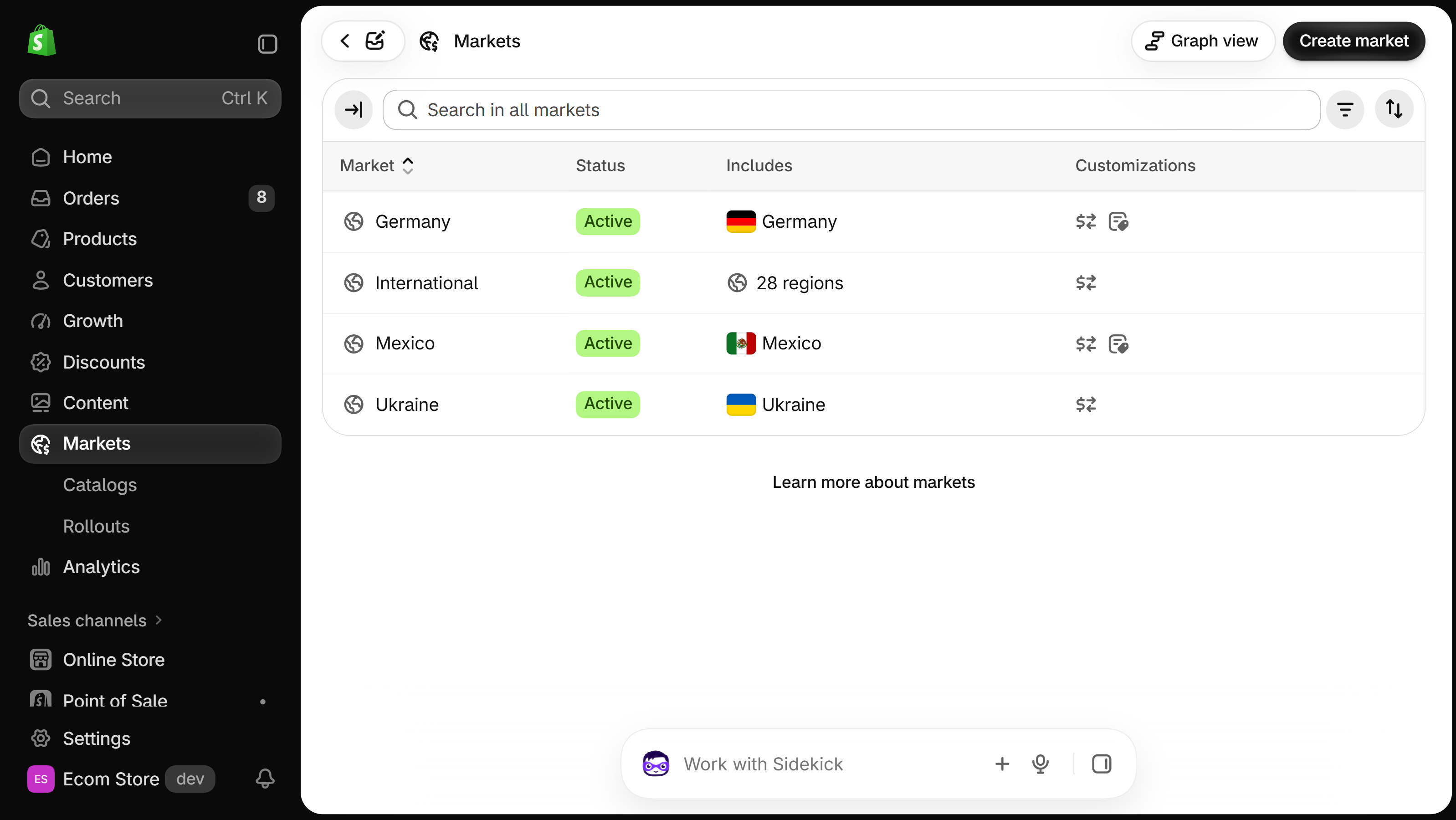
Task: Go to Content section
Action: [x=150, y=402]
